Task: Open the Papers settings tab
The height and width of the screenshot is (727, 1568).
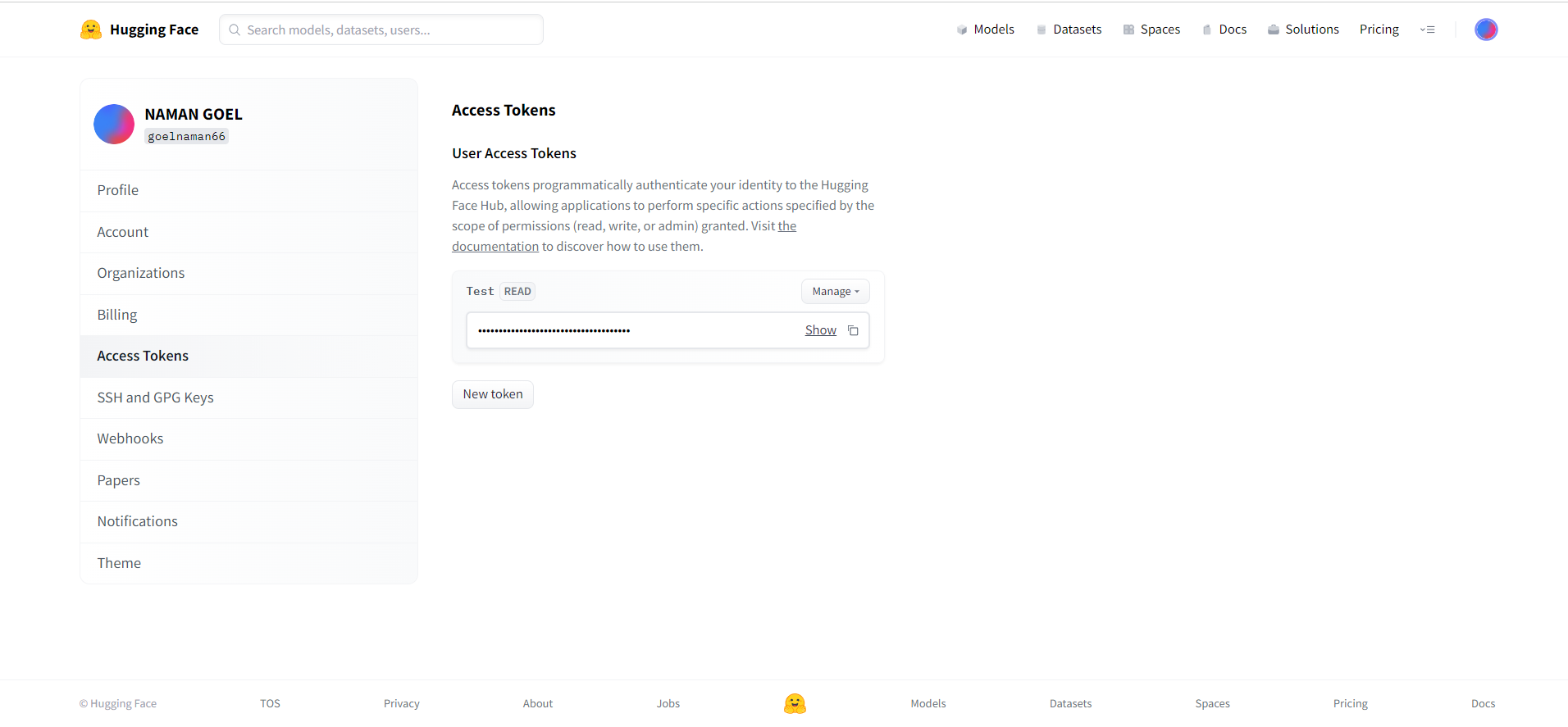Action: (x=249, y=480)
